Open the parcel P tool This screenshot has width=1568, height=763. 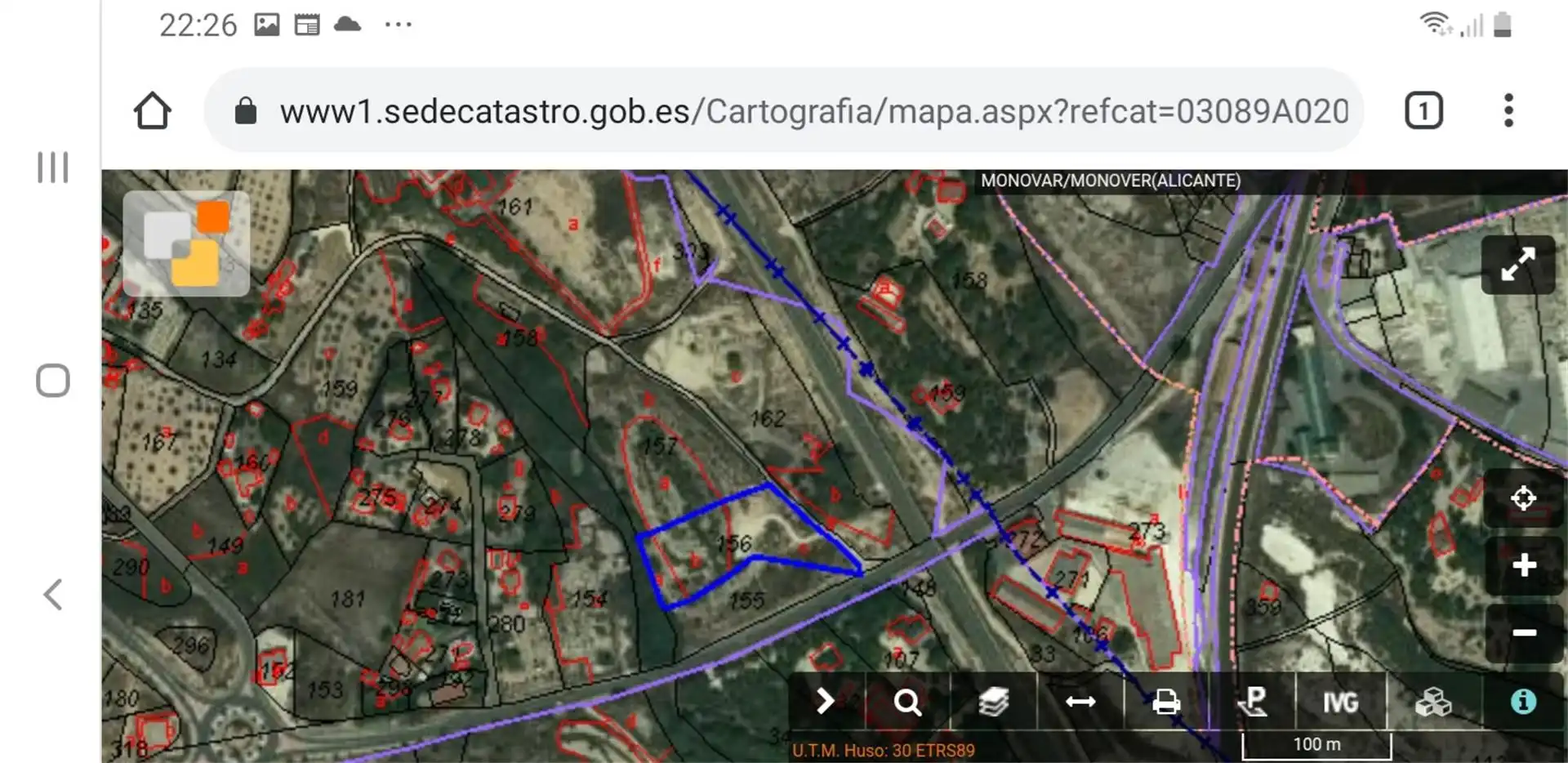coord(1253,702)
